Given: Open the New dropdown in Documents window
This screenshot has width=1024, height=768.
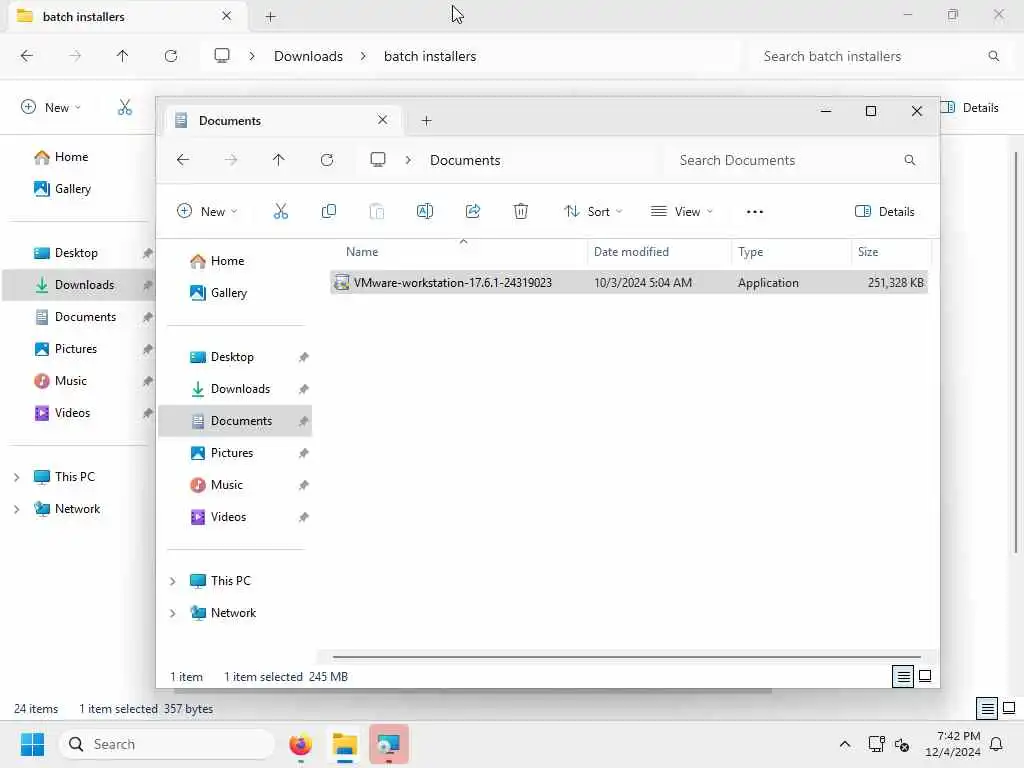Looking at the screenshot, I should point(207,212).
